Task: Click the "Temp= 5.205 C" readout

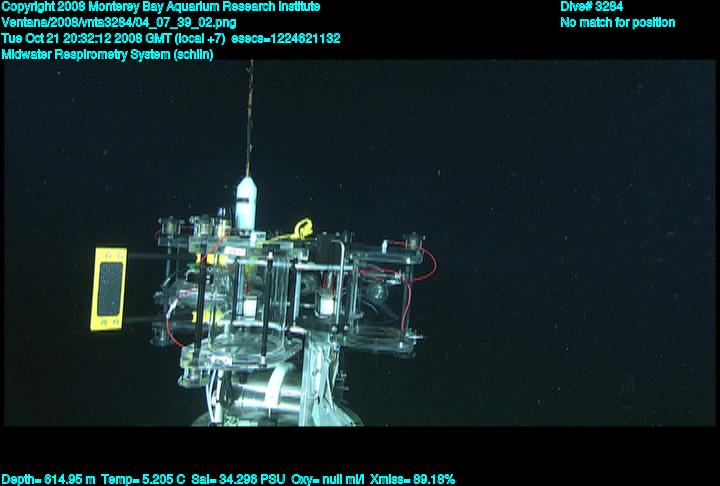Action: pos(143,480)
